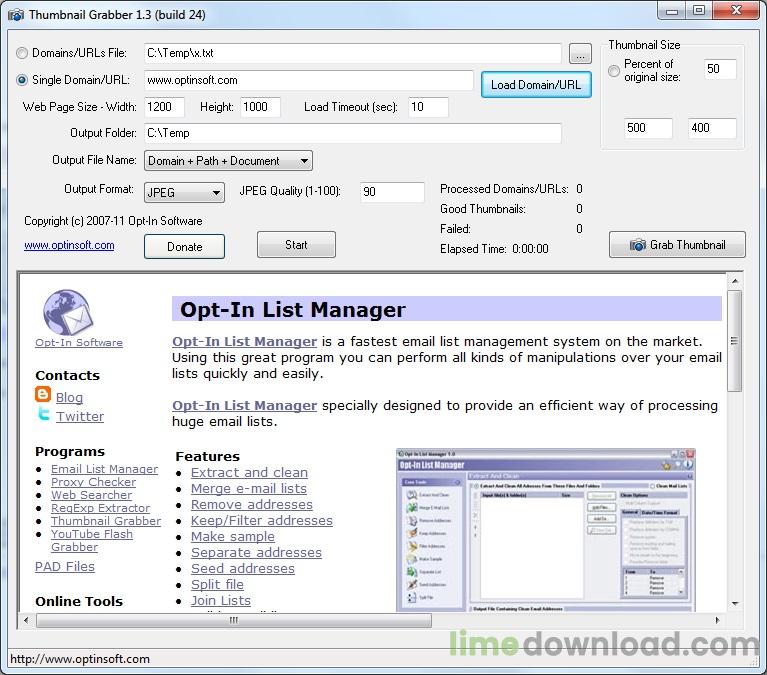Click the Opt-In Software globe envelope logo

coord(68,312)
